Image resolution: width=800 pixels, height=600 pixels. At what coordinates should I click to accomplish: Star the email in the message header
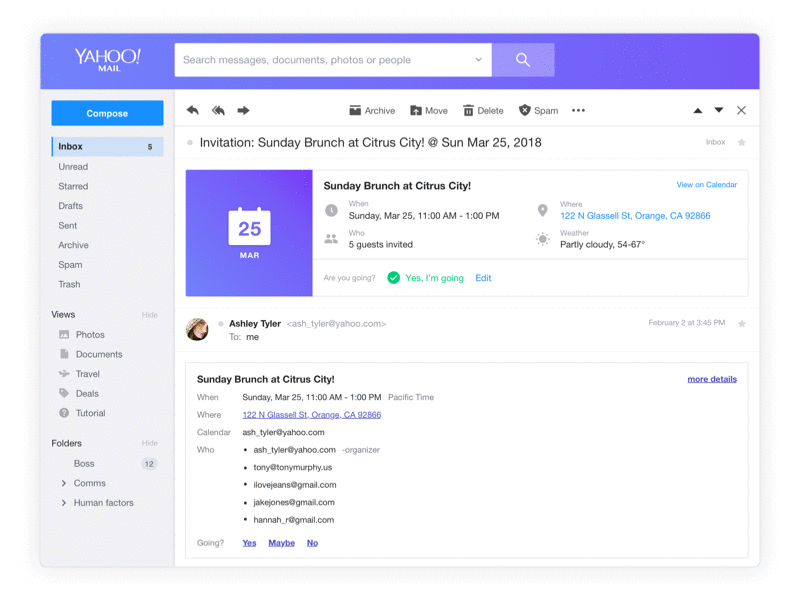tap(742, 143)
